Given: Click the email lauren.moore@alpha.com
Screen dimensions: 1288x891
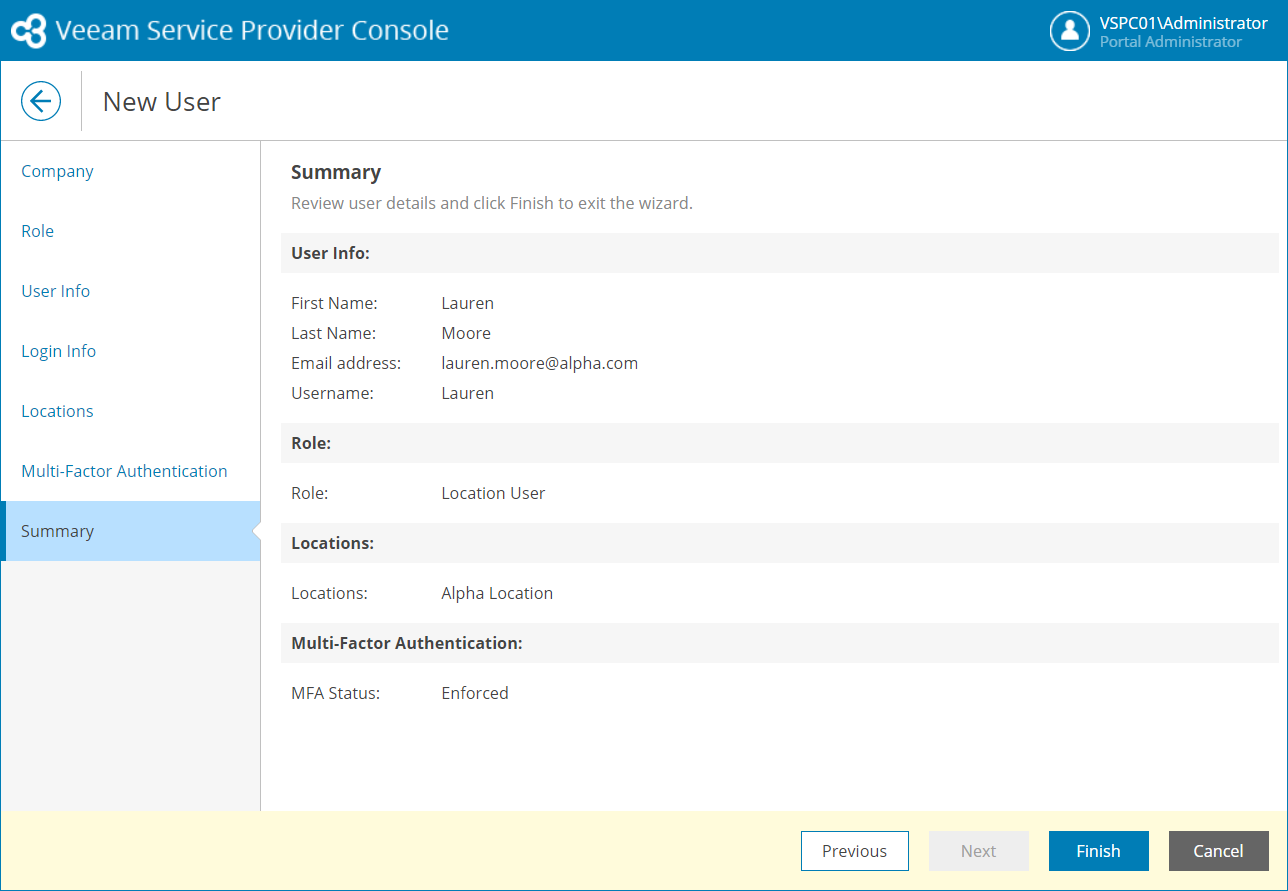Looking at the screenshot, I should [539, 363].
